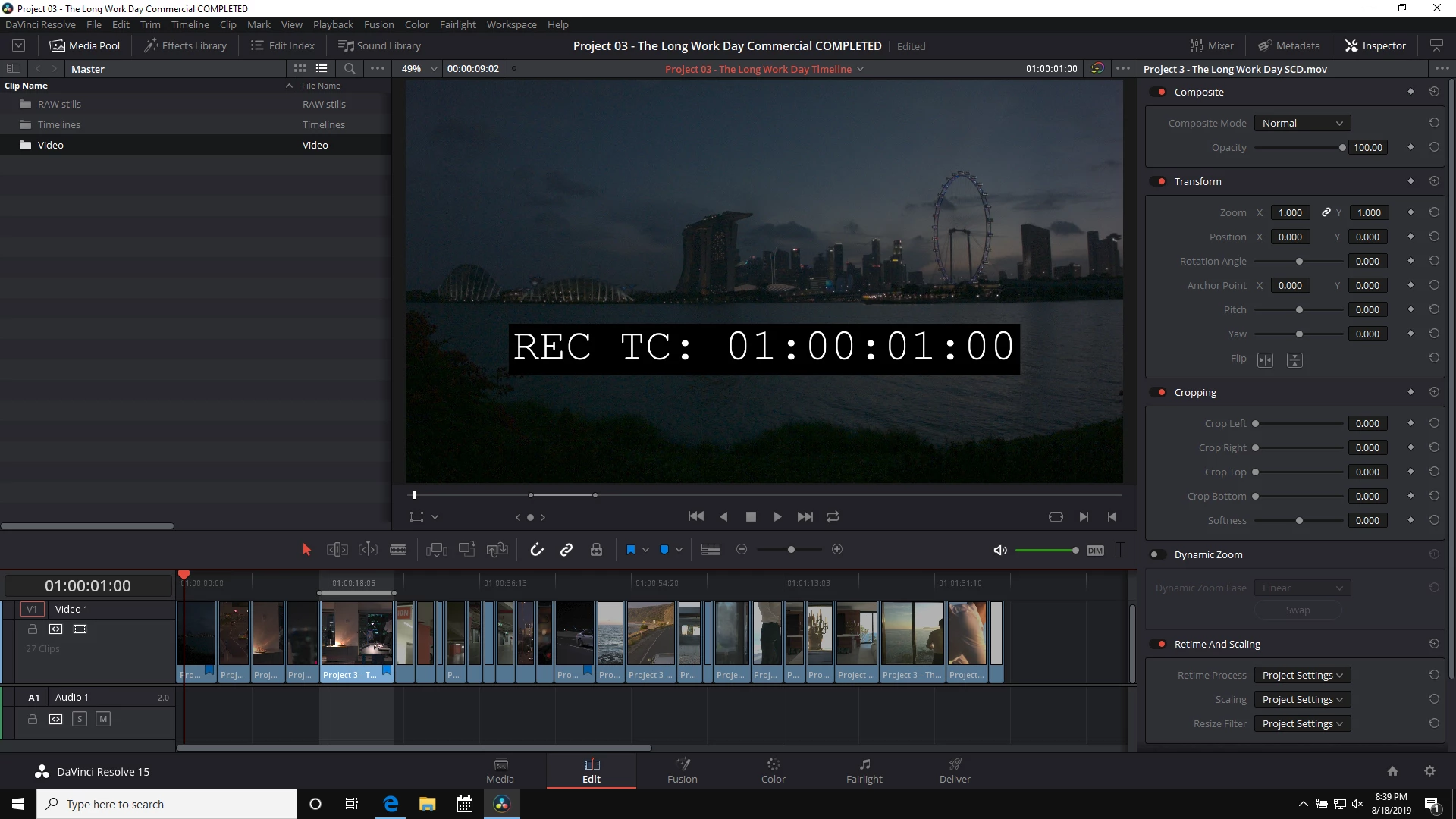Activate the Blade Edit Mode tool

(x=398, y=550)
